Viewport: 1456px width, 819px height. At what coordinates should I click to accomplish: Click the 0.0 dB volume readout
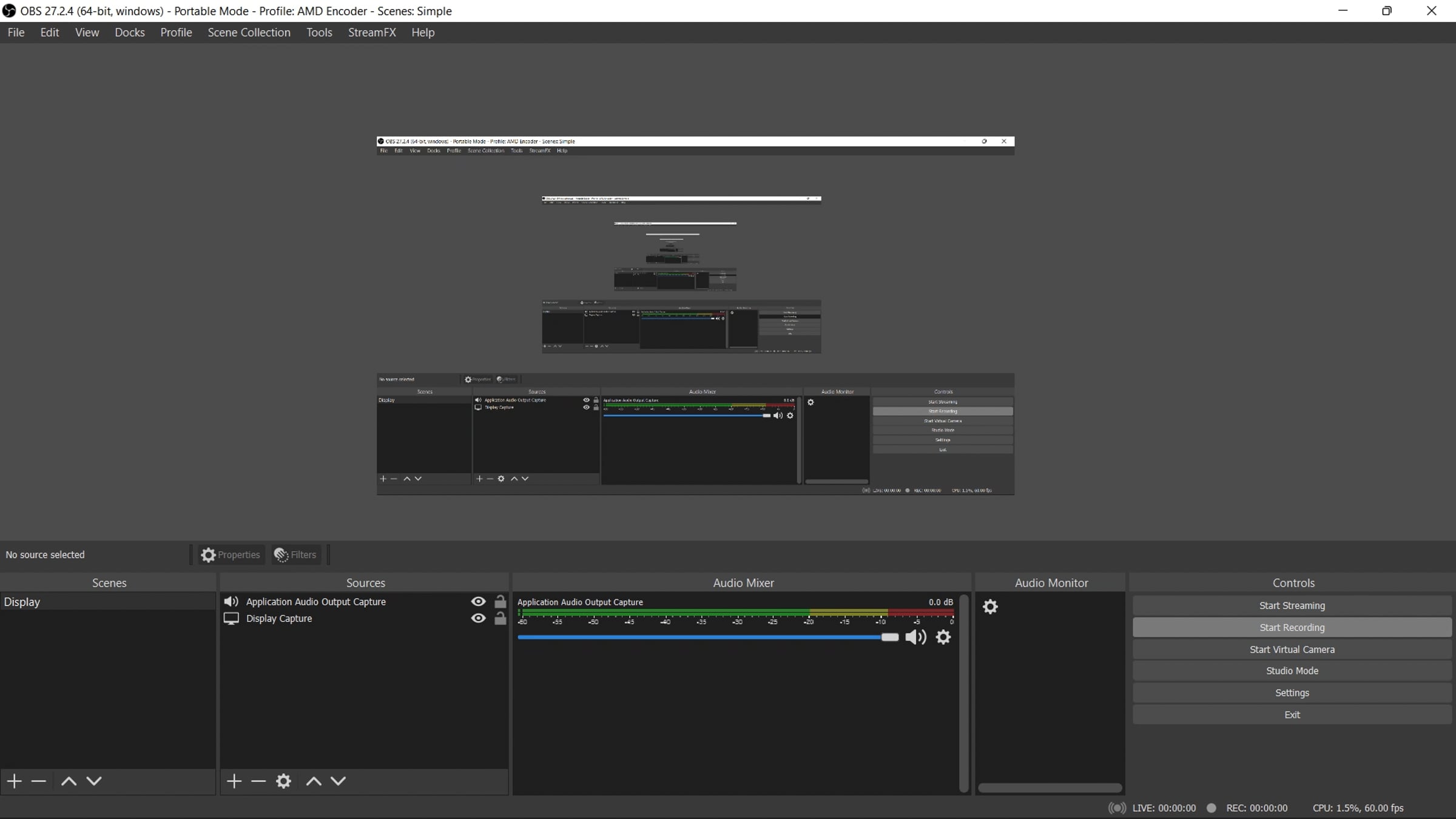click(x=940, y=602)
